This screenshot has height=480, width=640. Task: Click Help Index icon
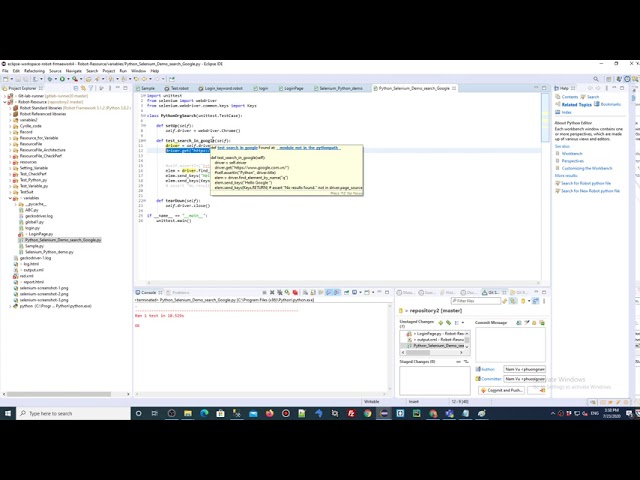coord(558,112)
